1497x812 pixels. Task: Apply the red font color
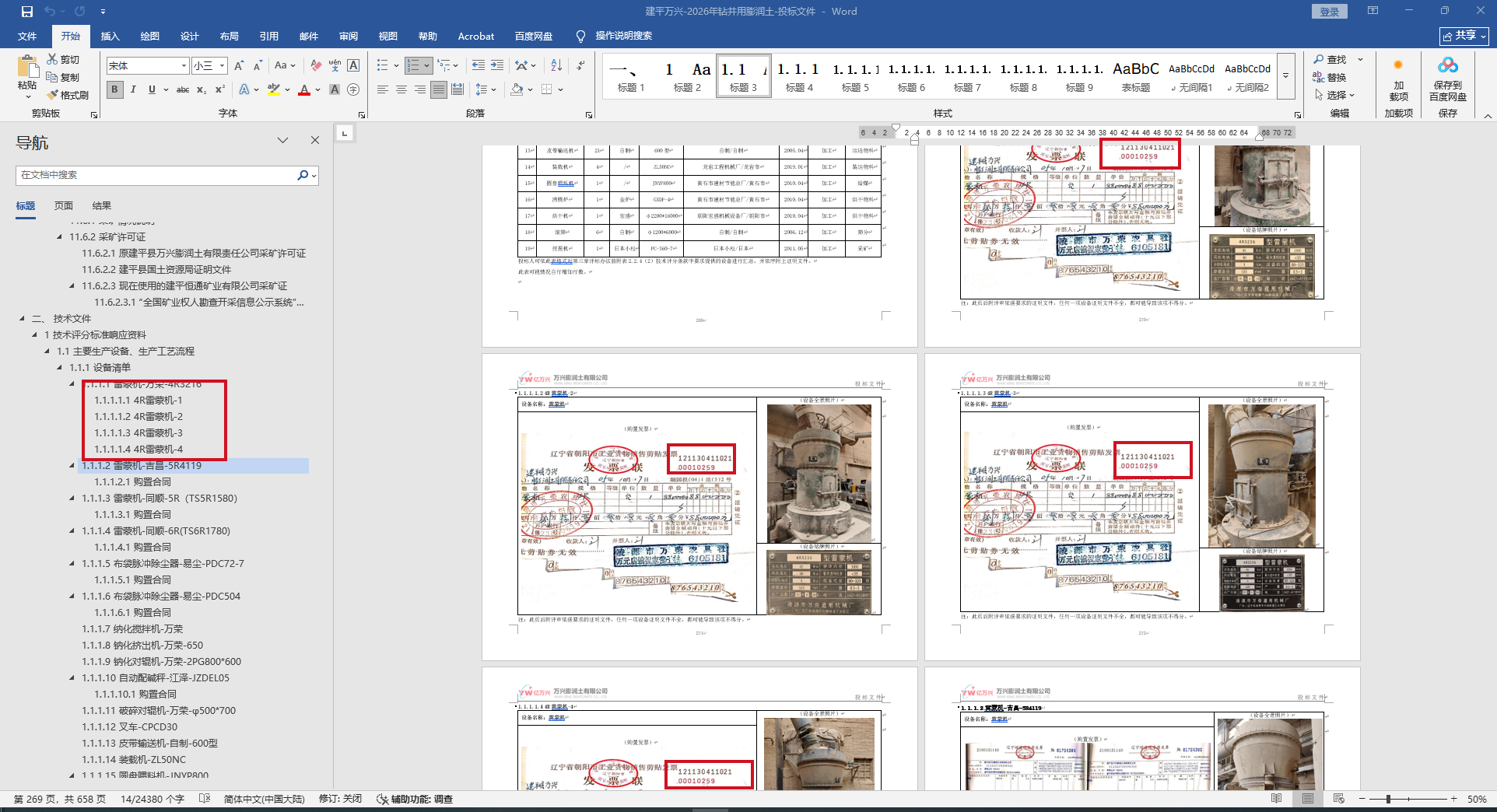[304, 89]
